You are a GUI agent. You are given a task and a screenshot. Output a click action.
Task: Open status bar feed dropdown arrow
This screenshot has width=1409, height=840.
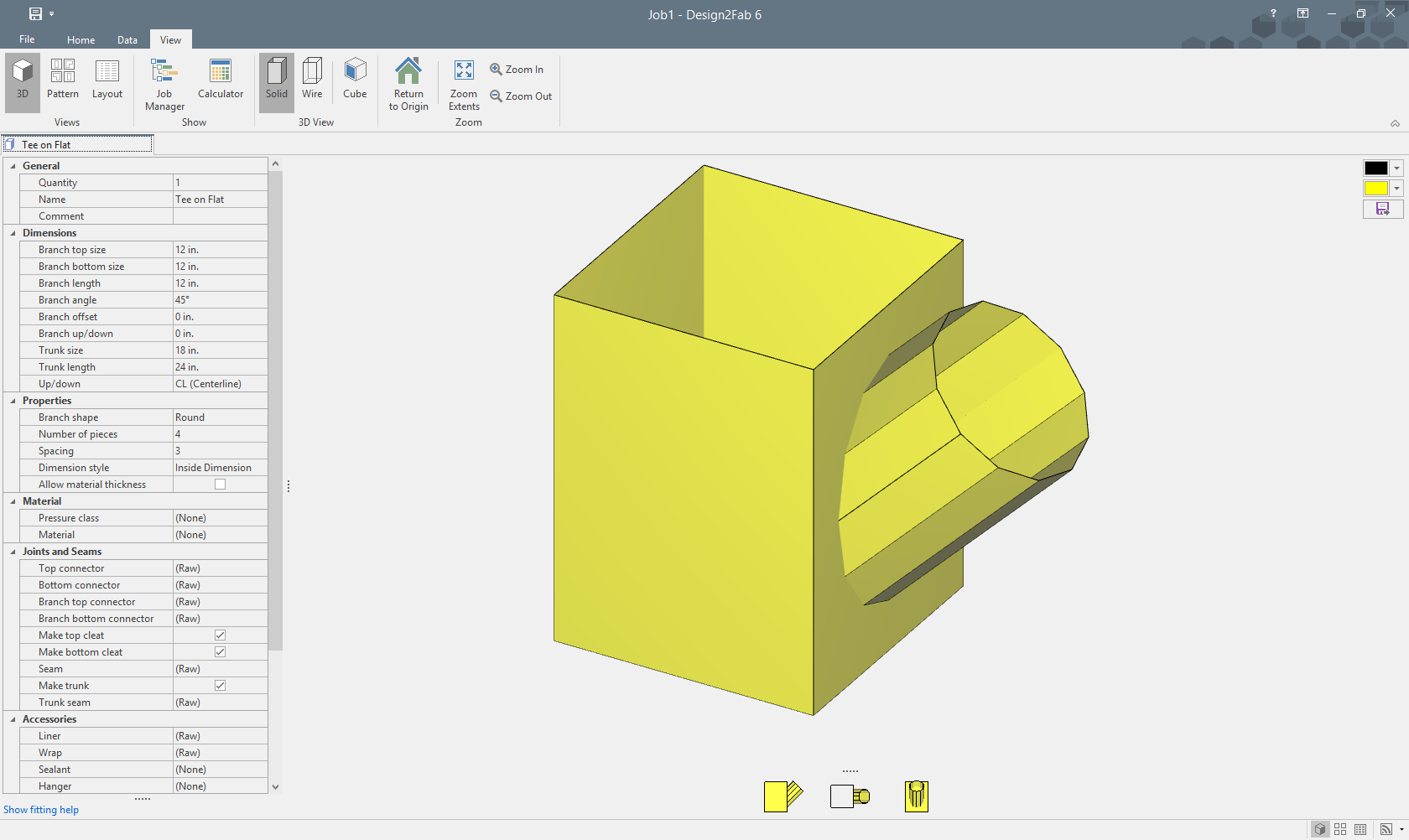pos(1401,829)
